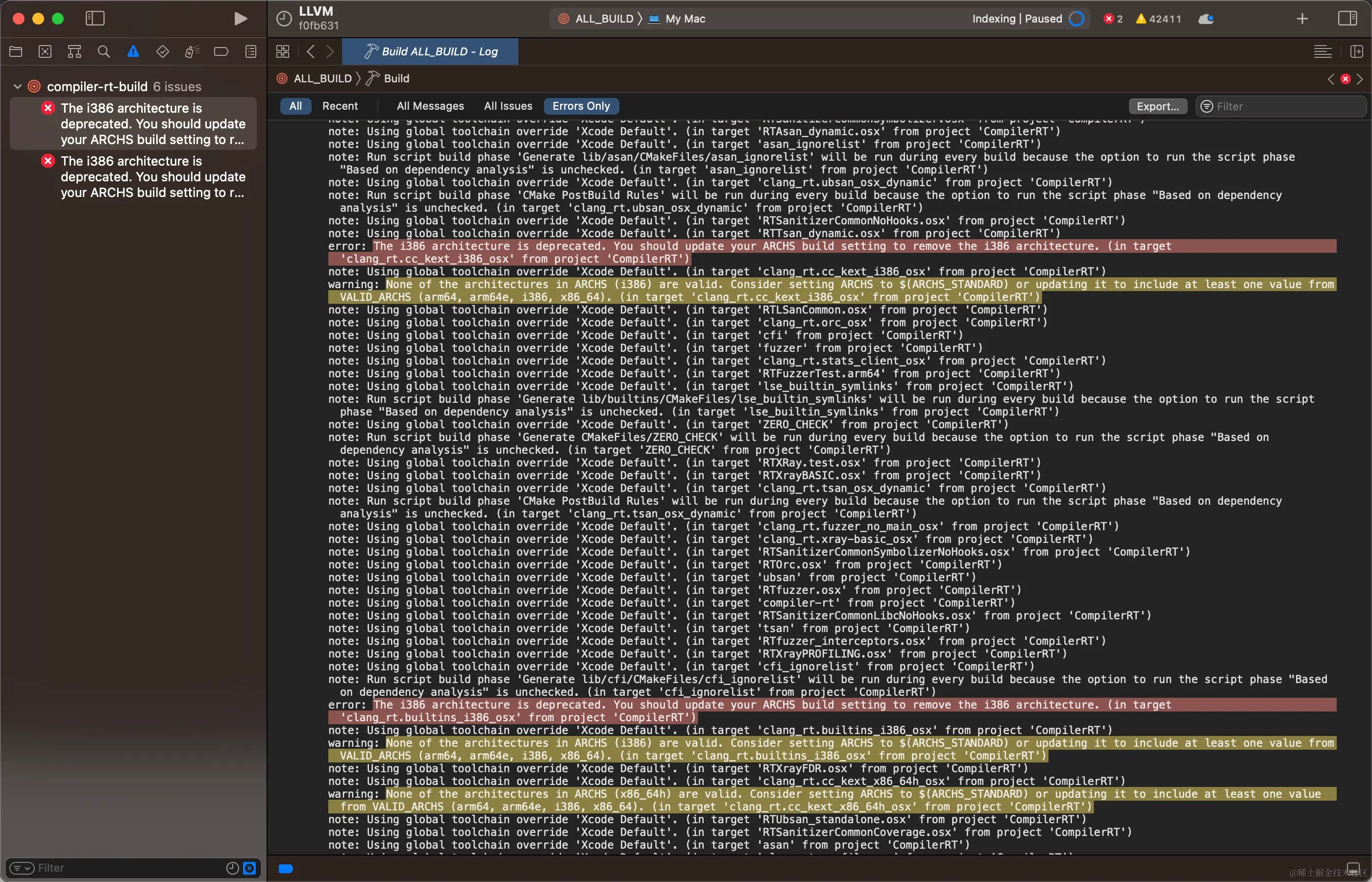
Task: Click the plus Library button
Action: (1302, 19)
